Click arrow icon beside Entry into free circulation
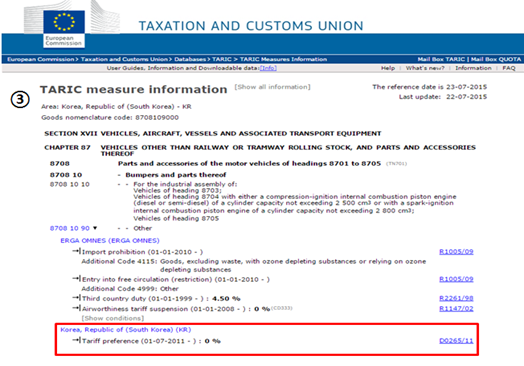Screen dimensions: 524x366 pyautogui.click(x=77, y=278)
